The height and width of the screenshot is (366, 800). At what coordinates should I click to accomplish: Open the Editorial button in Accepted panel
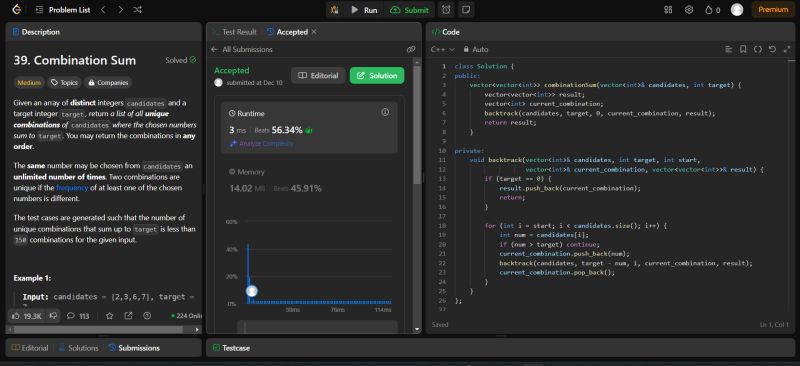click(x=318, y=76)
